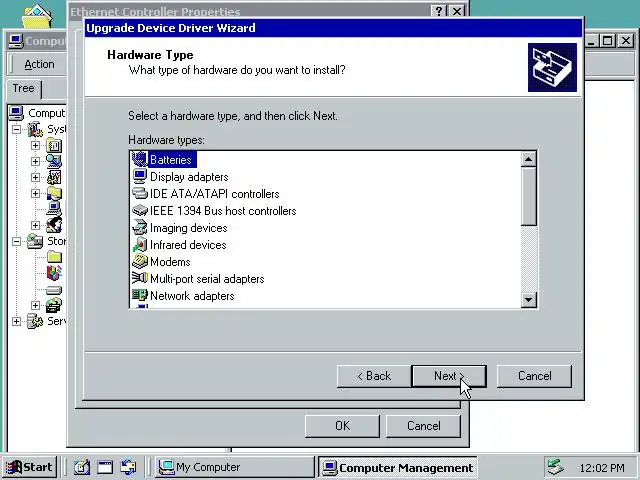Click Disk Defragmenter icon under Storage
The height and width of the screenshot is (480, 640).
pos(54,273)
